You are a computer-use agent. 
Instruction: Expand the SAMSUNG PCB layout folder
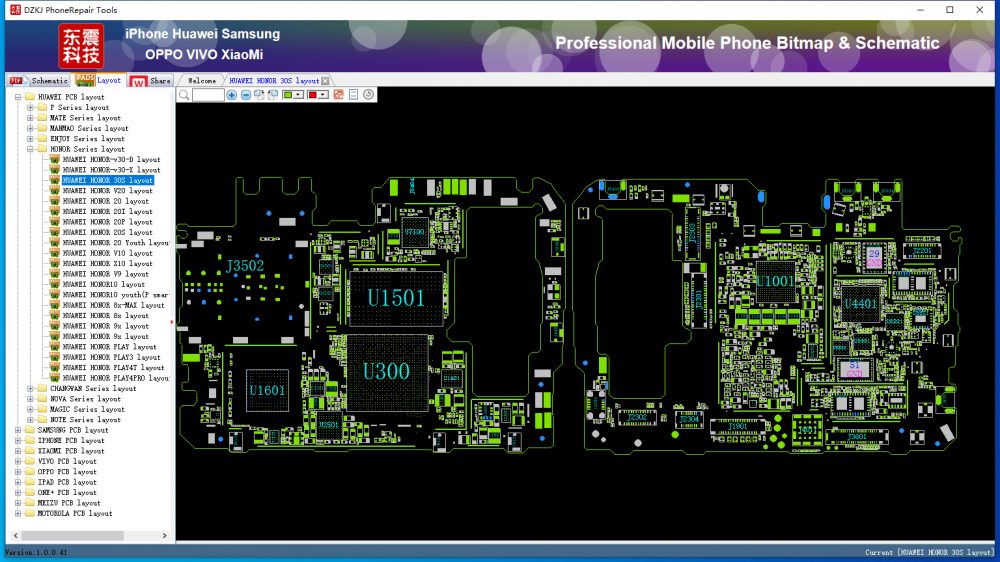[18, 430]
